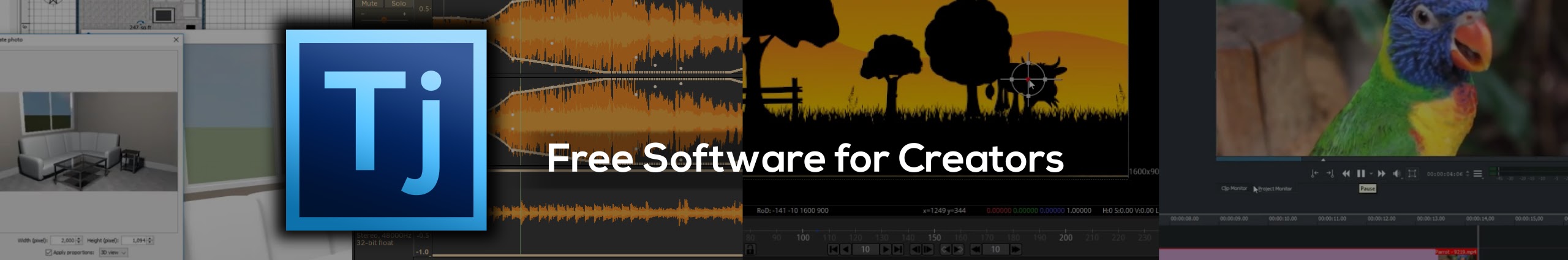Toggle the Apply proportions checkbox

click(48, 252)
